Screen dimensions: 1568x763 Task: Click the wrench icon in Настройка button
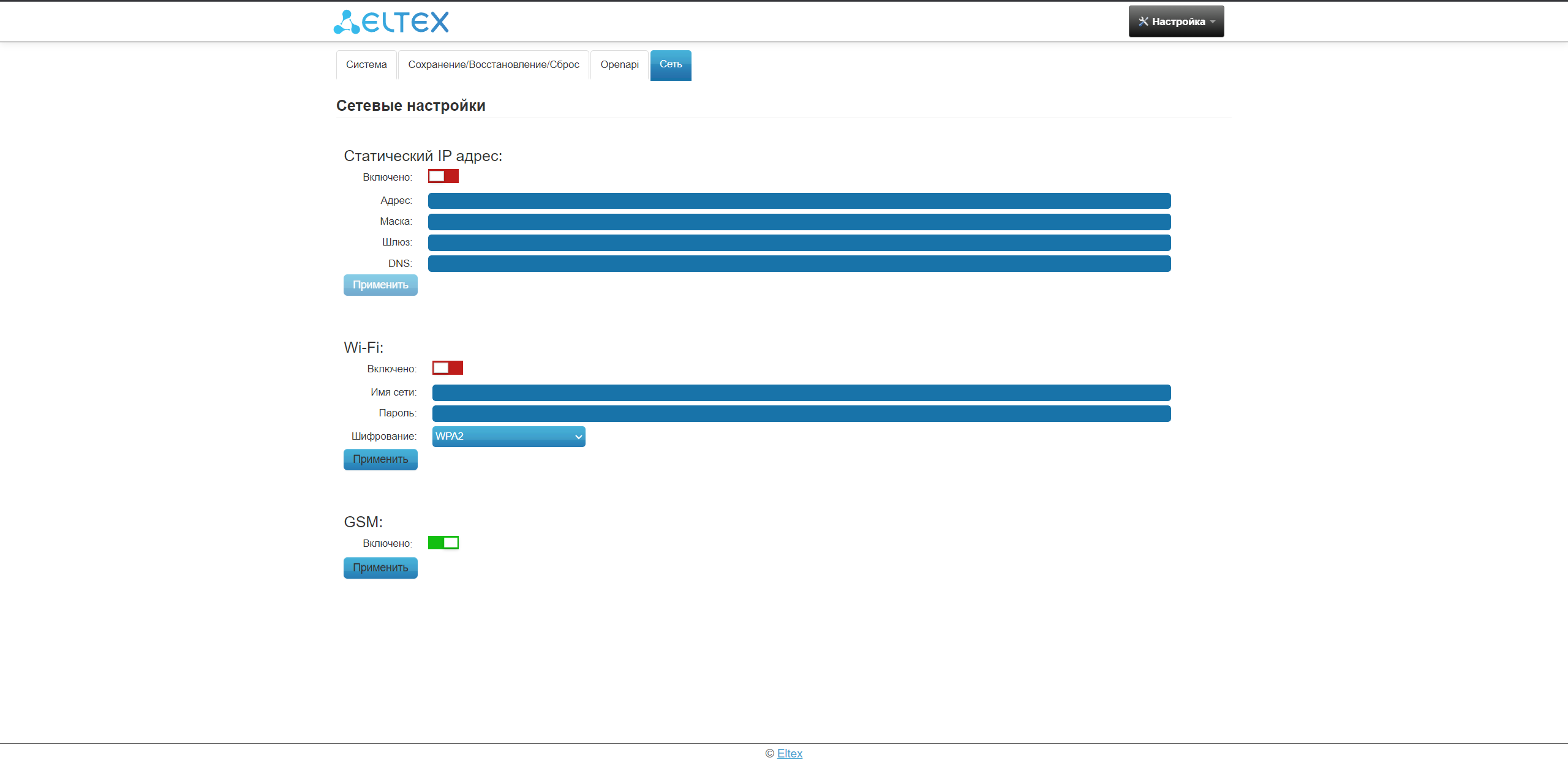(1143, 21)
